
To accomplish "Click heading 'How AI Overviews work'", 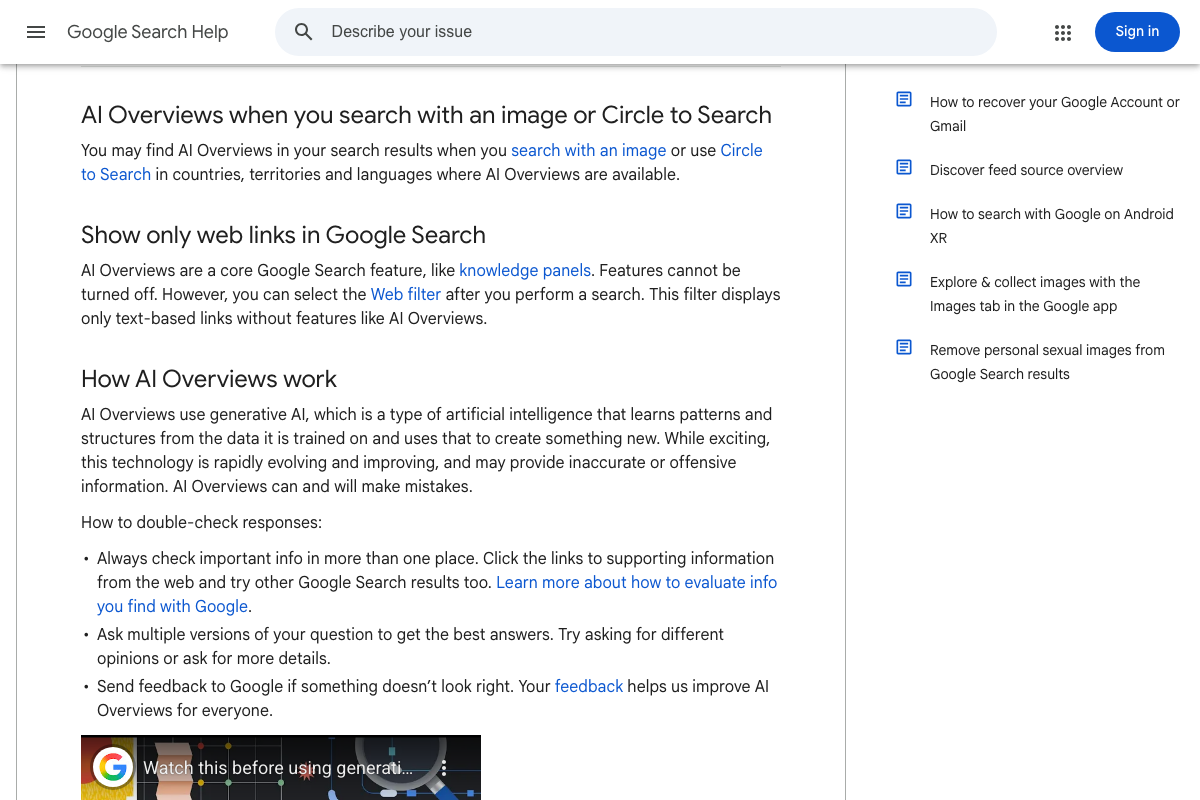I will point(209,379).
